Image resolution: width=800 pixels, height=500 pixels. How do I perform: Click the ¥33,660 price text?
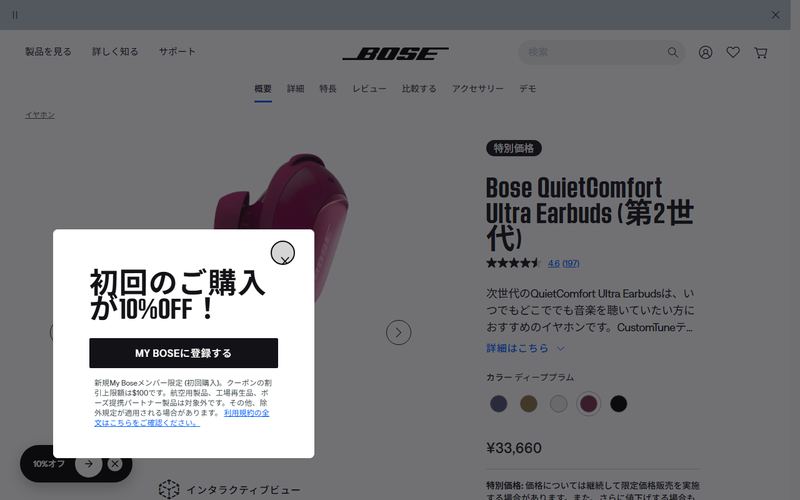click(514, 448)
